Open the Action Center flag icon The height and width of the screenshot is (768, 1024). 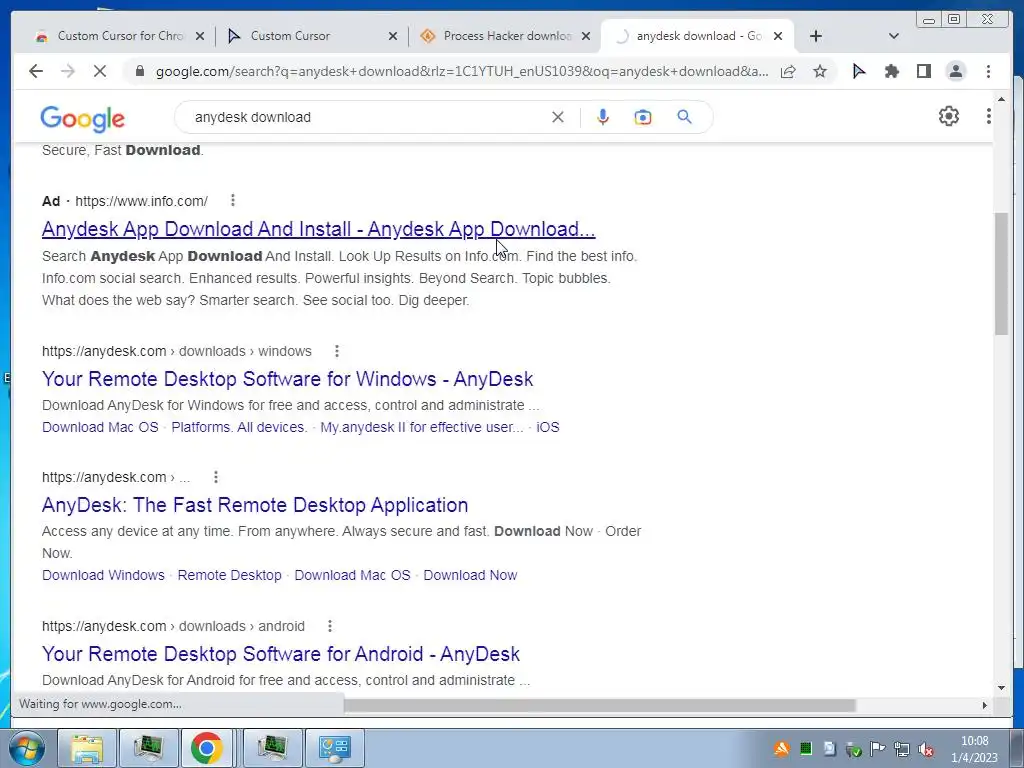point(877,749)
